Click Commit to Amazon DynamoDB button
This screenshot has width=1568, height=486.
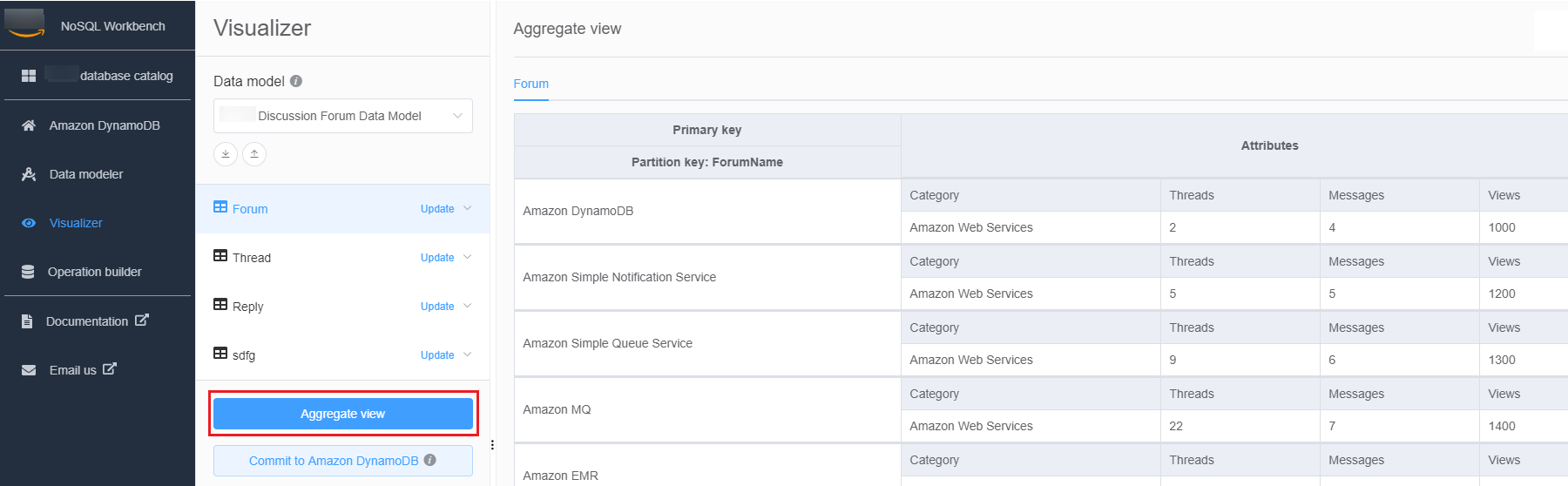coord(334,461)
